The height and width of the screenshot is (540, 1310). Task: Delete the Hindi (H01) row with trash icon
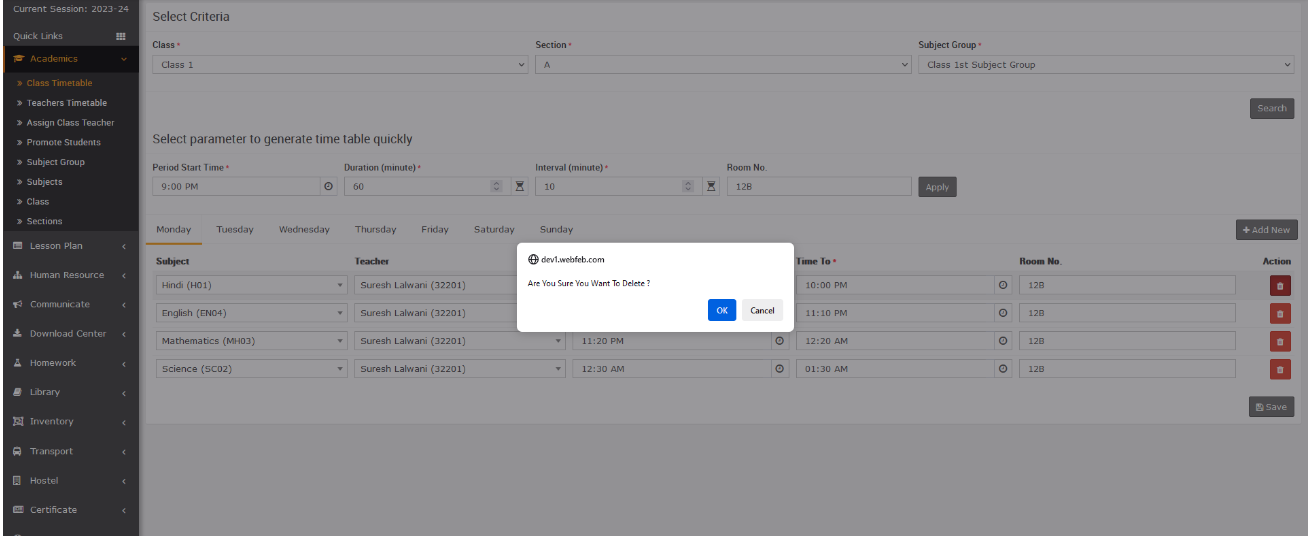pyautogui.click(x=1279, y=286)
